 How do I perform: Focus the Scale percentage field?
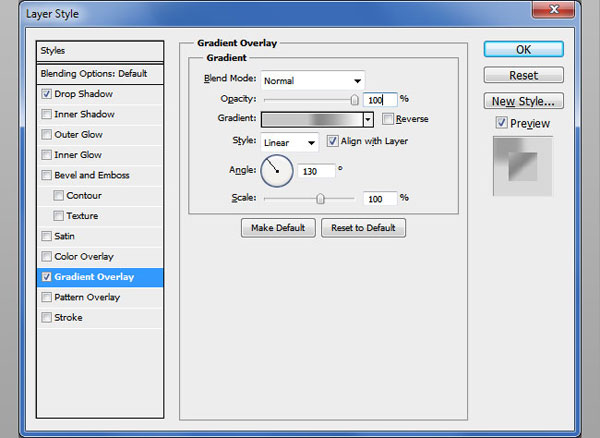click(x=380, y=199)
